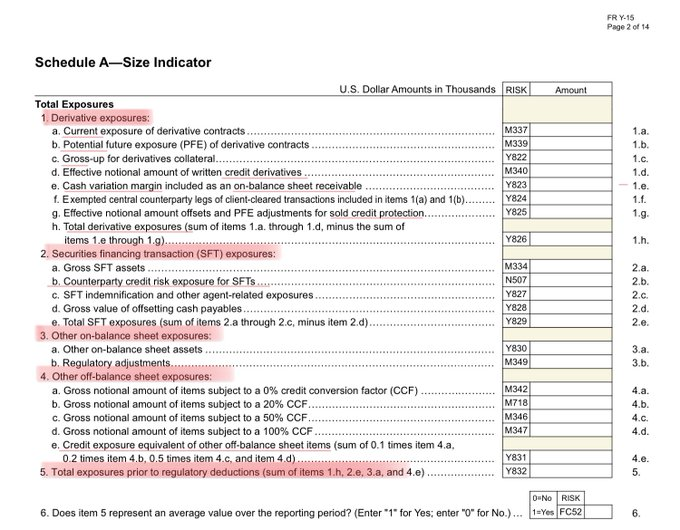Click the amount field for code M346
The image size is (680, 530).
571,416
